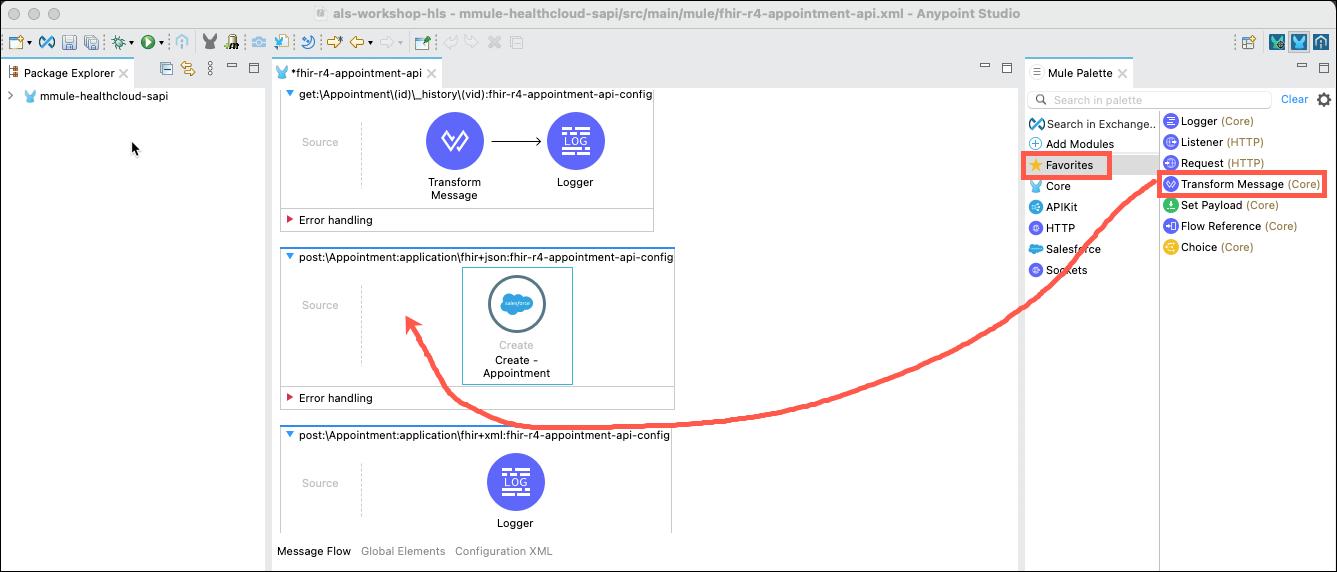
Task: Open the back-navigation history dropdown
Action: click(x=370, y=43)
